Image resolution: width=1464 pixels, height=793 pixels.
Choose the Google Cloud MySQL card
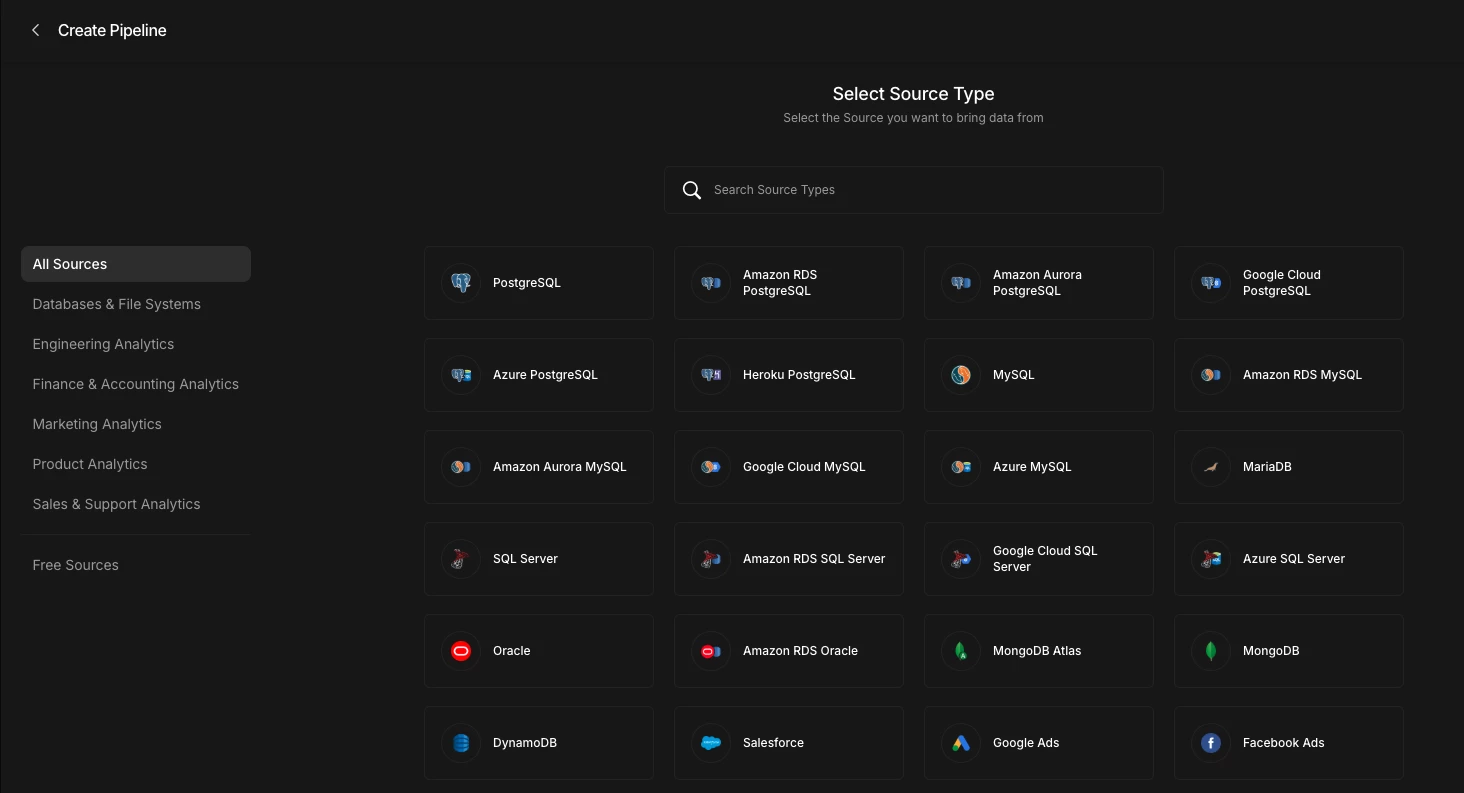[789, 467]
